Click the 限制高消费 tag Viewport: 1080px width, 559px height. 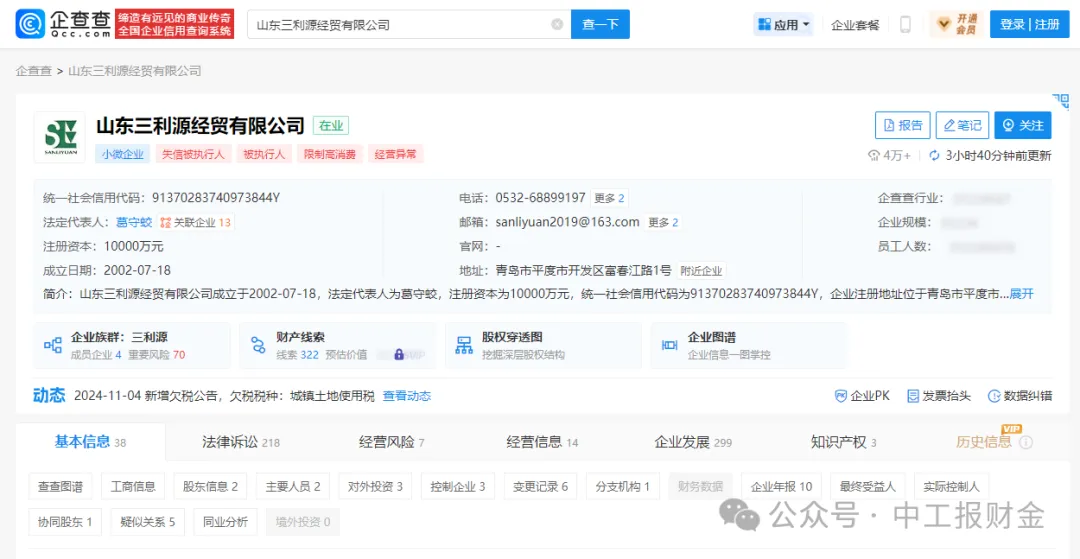[330, 154]
